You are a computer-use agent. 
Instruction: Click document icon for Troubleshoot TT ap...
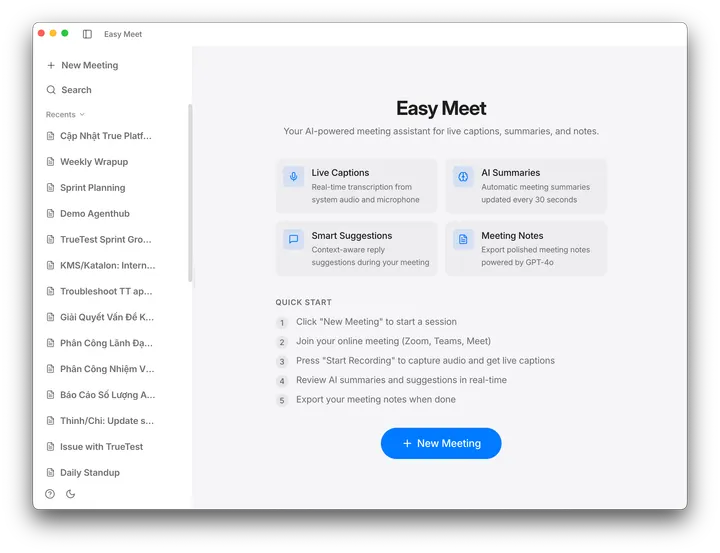[51, 291]
